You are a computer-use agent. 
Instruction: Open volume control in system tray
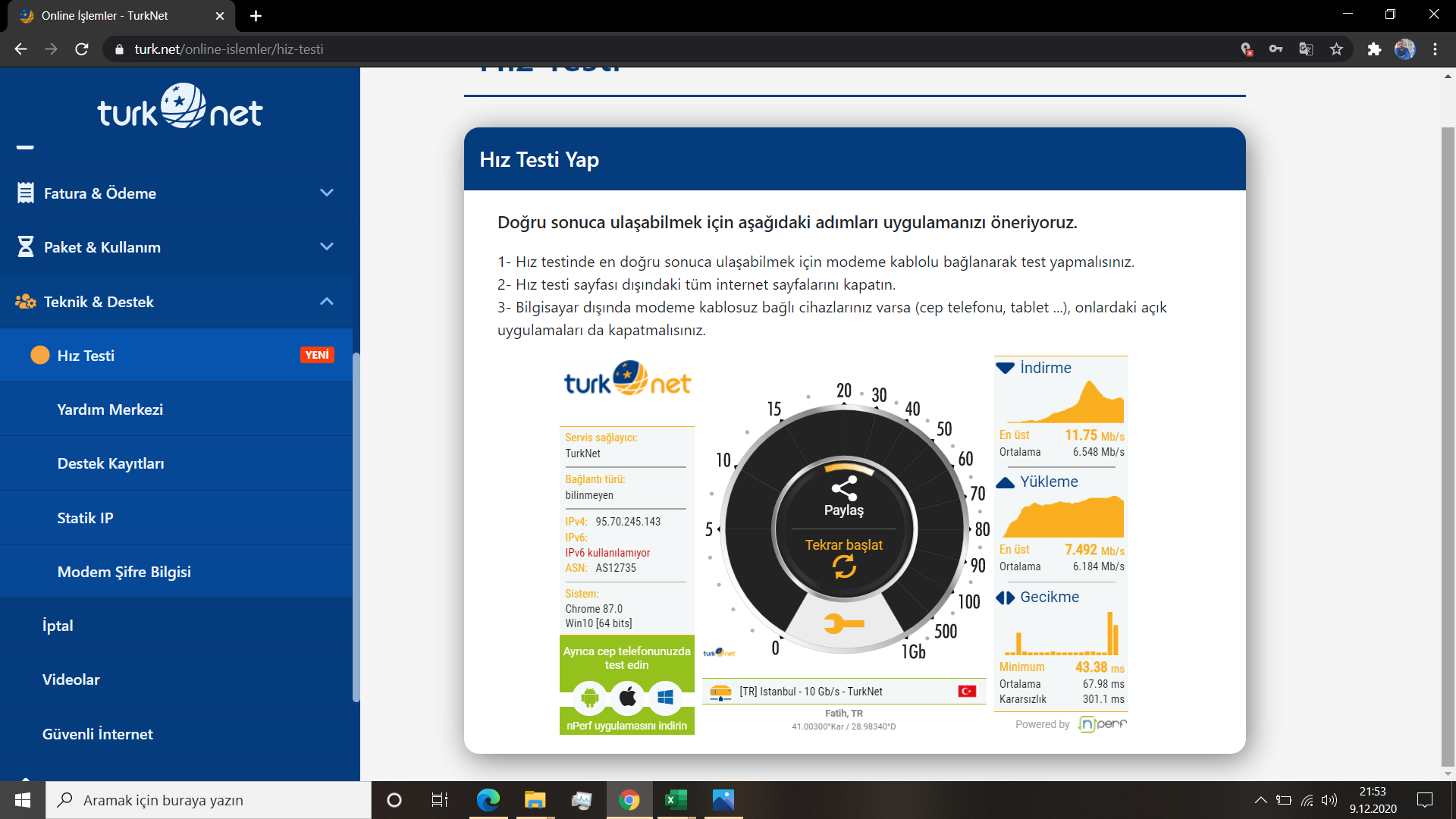pyautogui.click(x=1329, y=800)
